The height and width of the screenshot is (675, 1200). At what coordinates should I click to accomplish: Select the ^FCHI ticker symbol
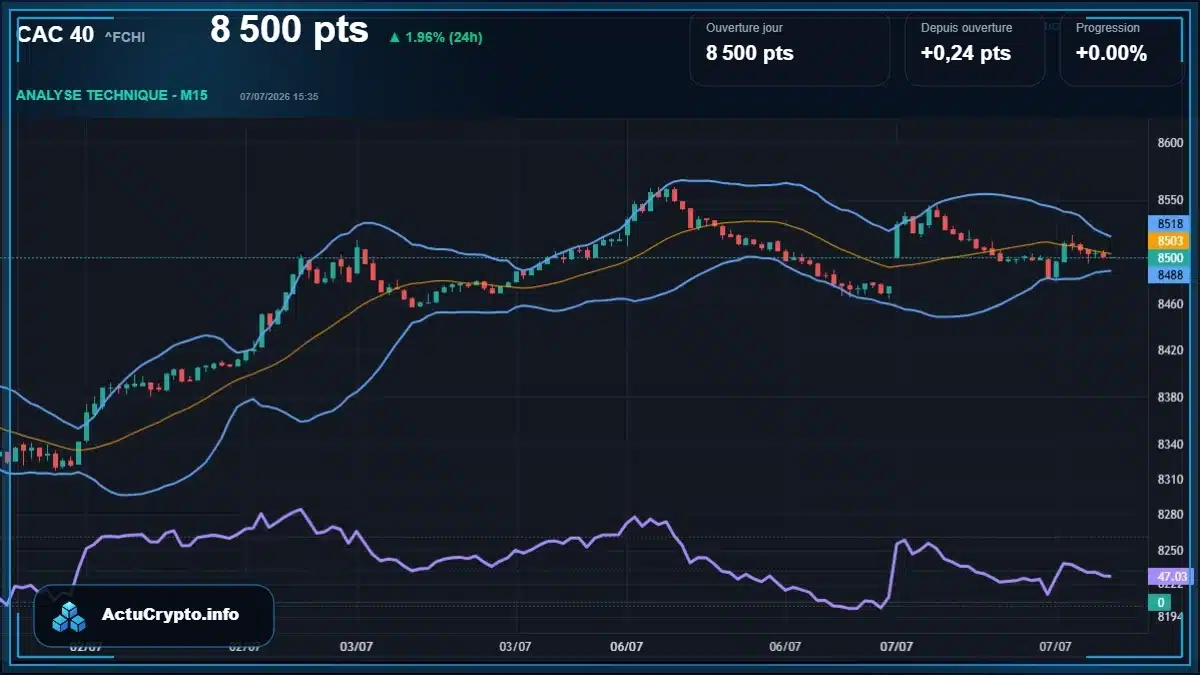pyautogui.click(x=125, y=37)
